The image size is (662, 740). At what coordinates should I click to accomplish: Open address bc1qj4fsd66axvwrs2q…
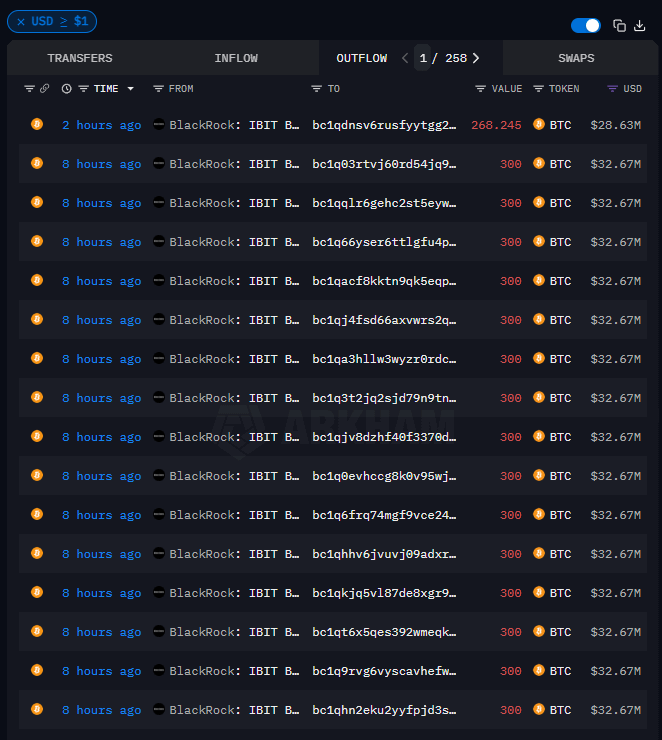coord(384,320)
